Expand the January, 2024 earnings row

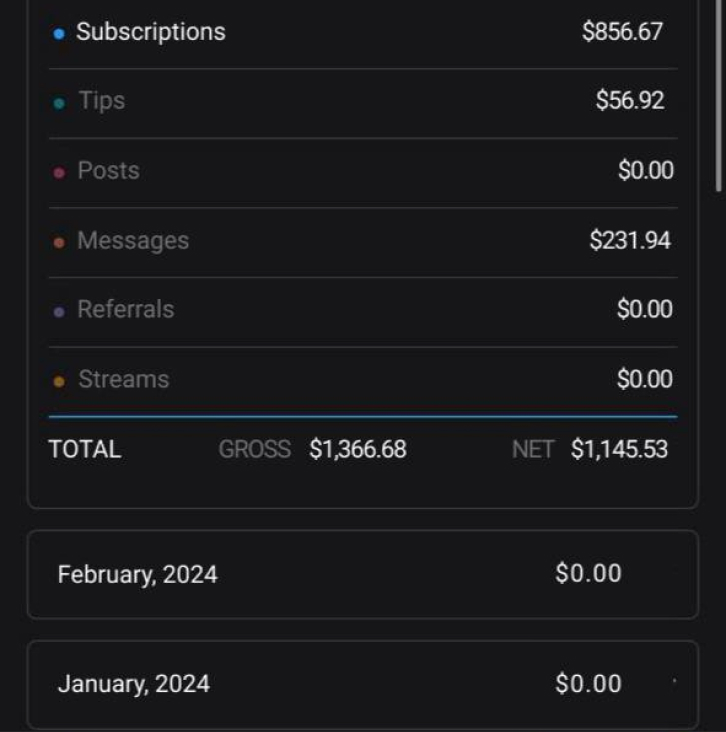click(x=362, y=684)
